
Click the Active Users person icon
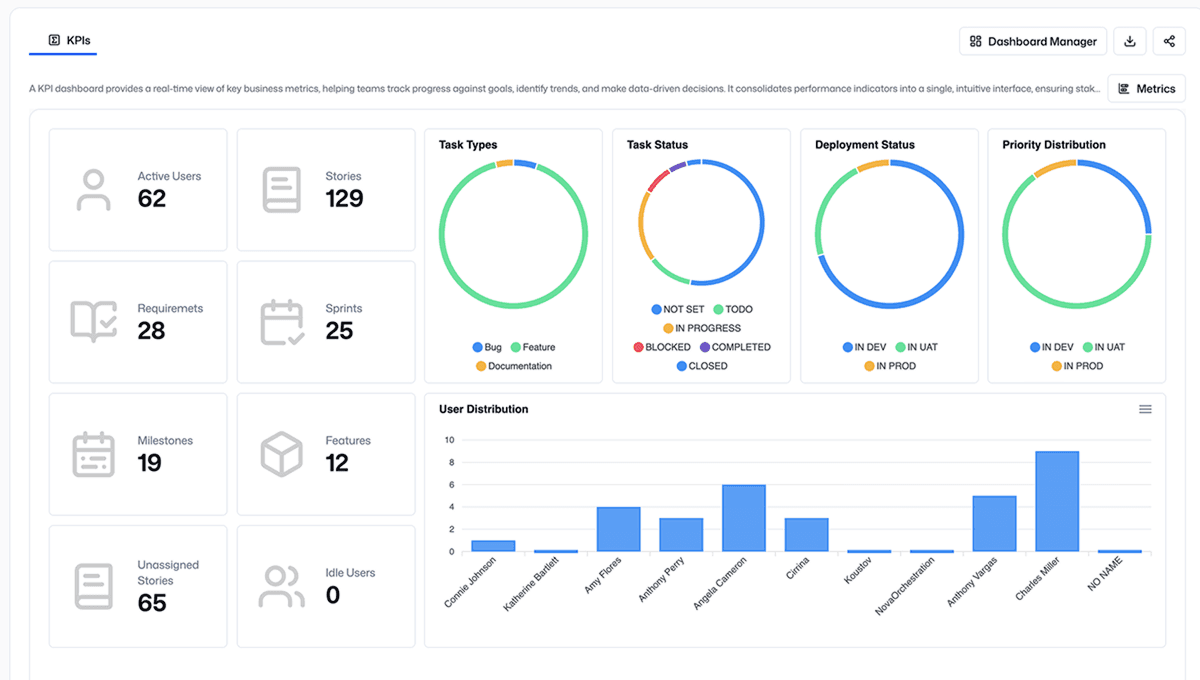tap(93, 190)
